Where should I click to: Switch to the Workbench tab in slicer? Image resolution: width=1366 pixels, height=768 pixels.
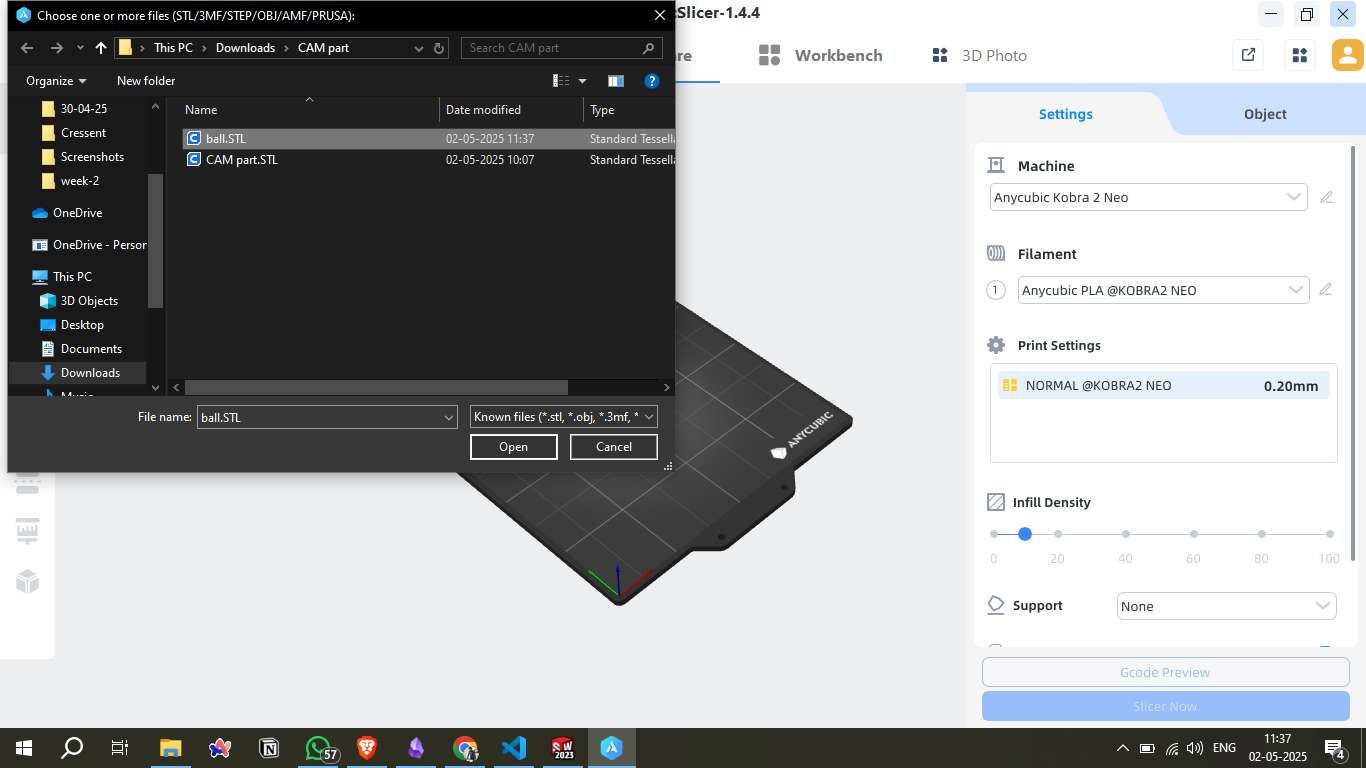coord(820,56)
